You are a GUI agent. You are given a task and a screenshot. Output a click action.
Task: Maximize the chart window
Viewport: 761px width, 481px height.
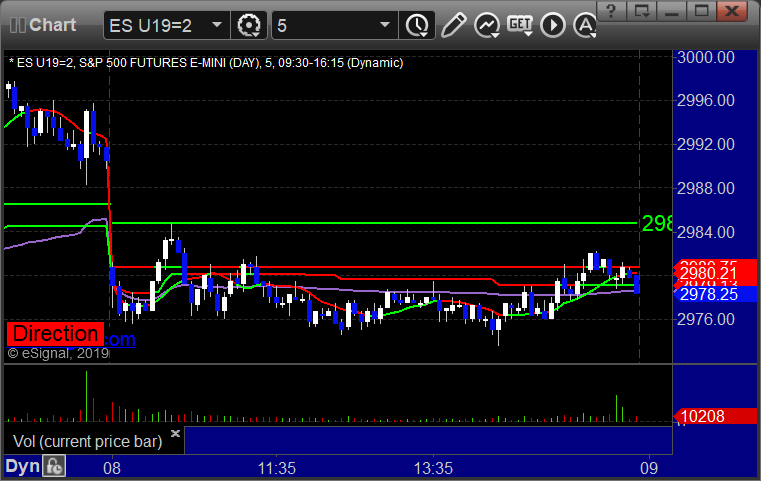tap(702, 10)
